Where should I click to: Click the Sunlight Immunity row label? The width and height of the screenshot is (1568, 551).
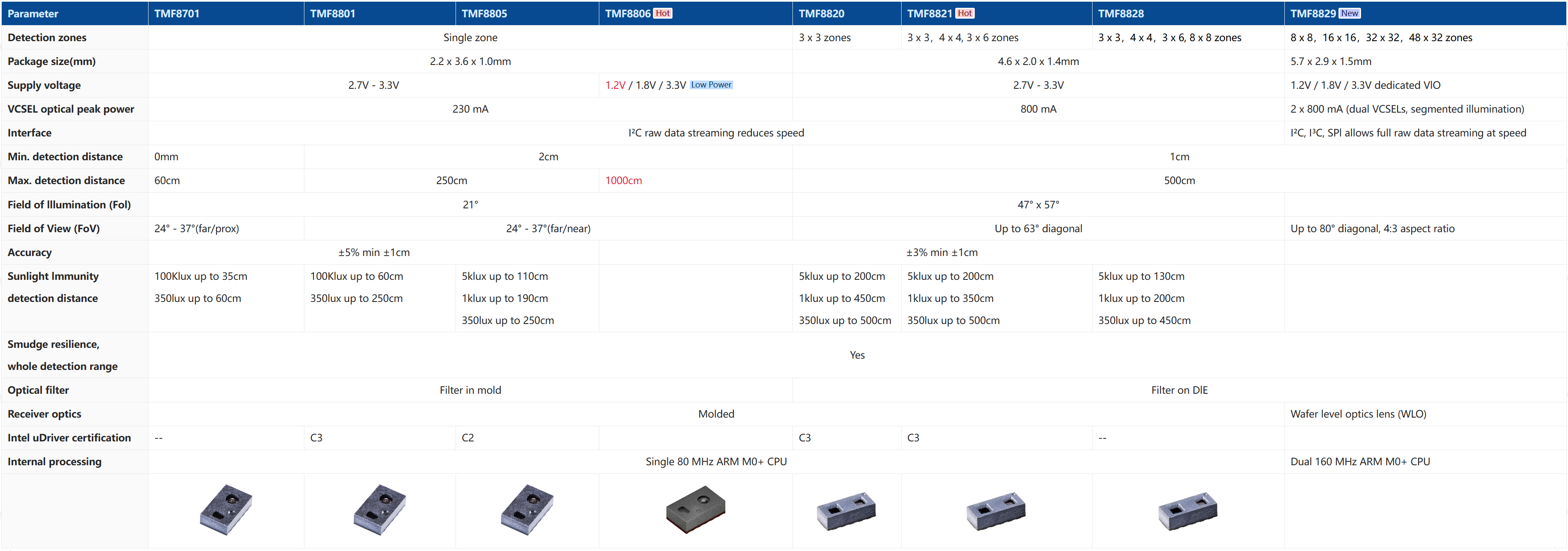point(53,287)
